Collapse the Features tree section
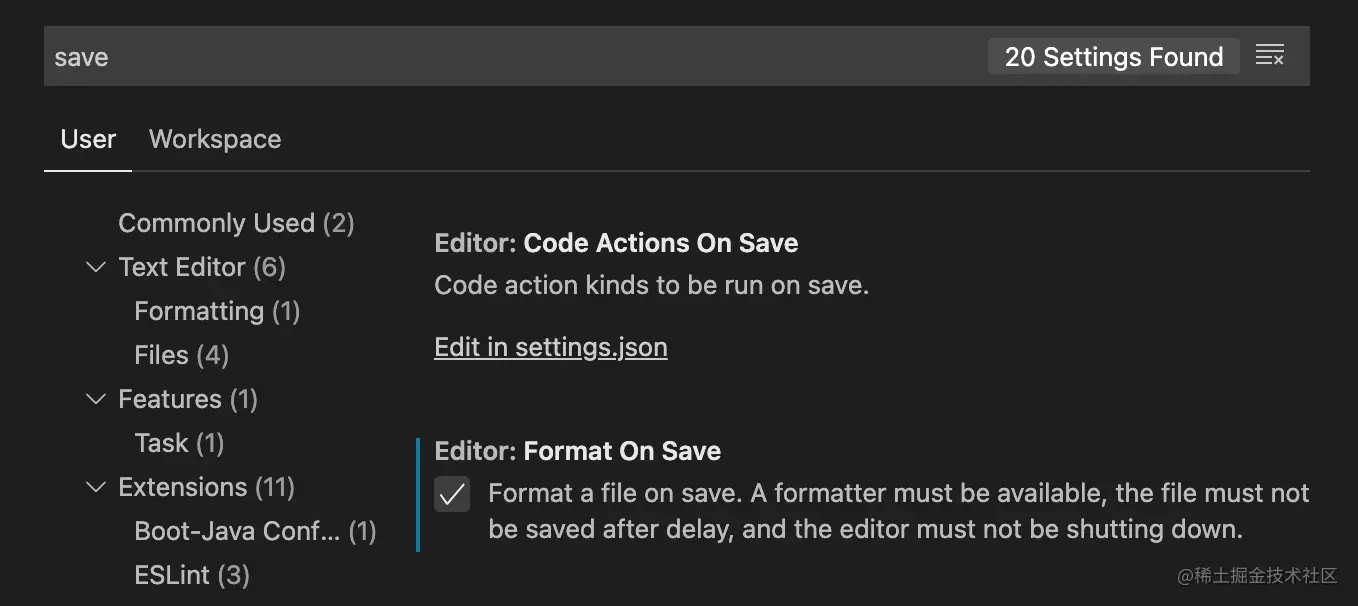 pos(96,399)
